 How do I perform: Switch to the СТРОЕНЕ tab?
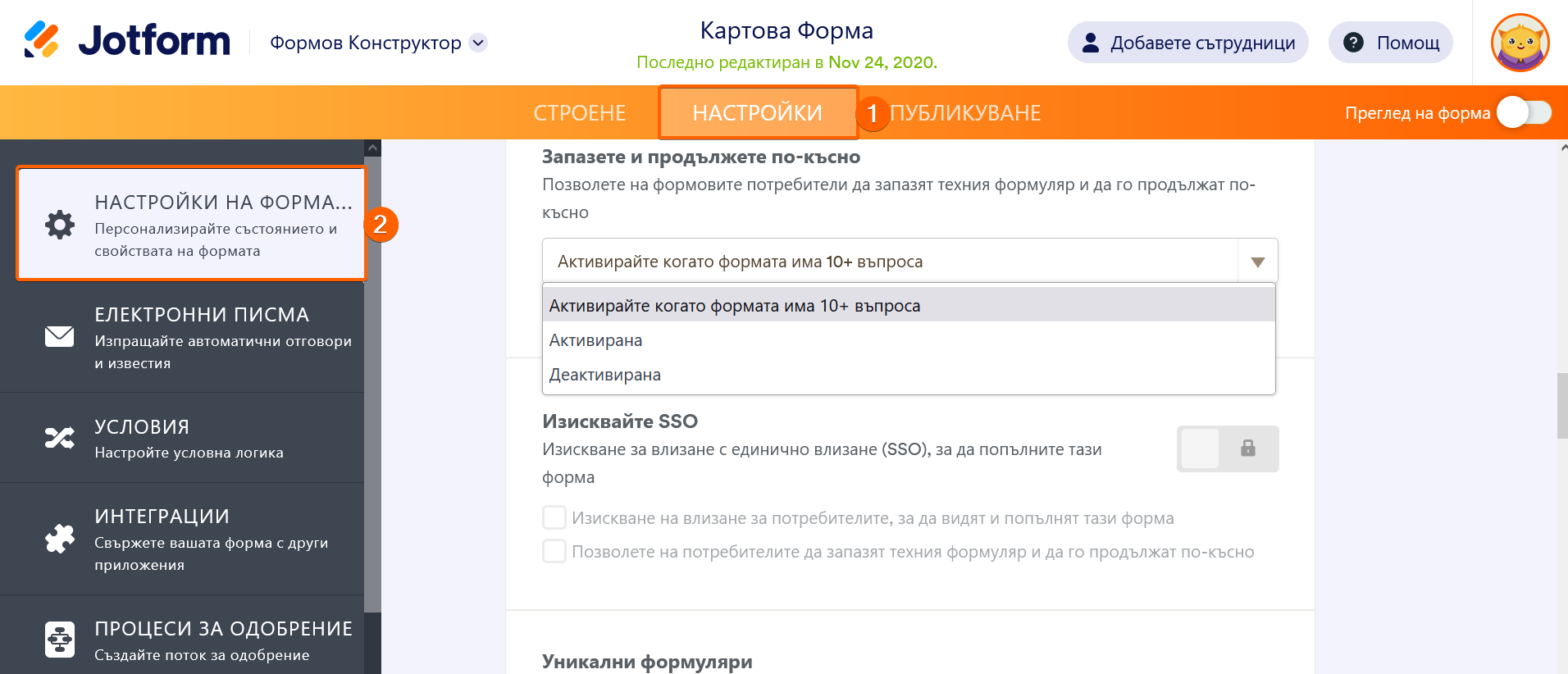[580, 112]
